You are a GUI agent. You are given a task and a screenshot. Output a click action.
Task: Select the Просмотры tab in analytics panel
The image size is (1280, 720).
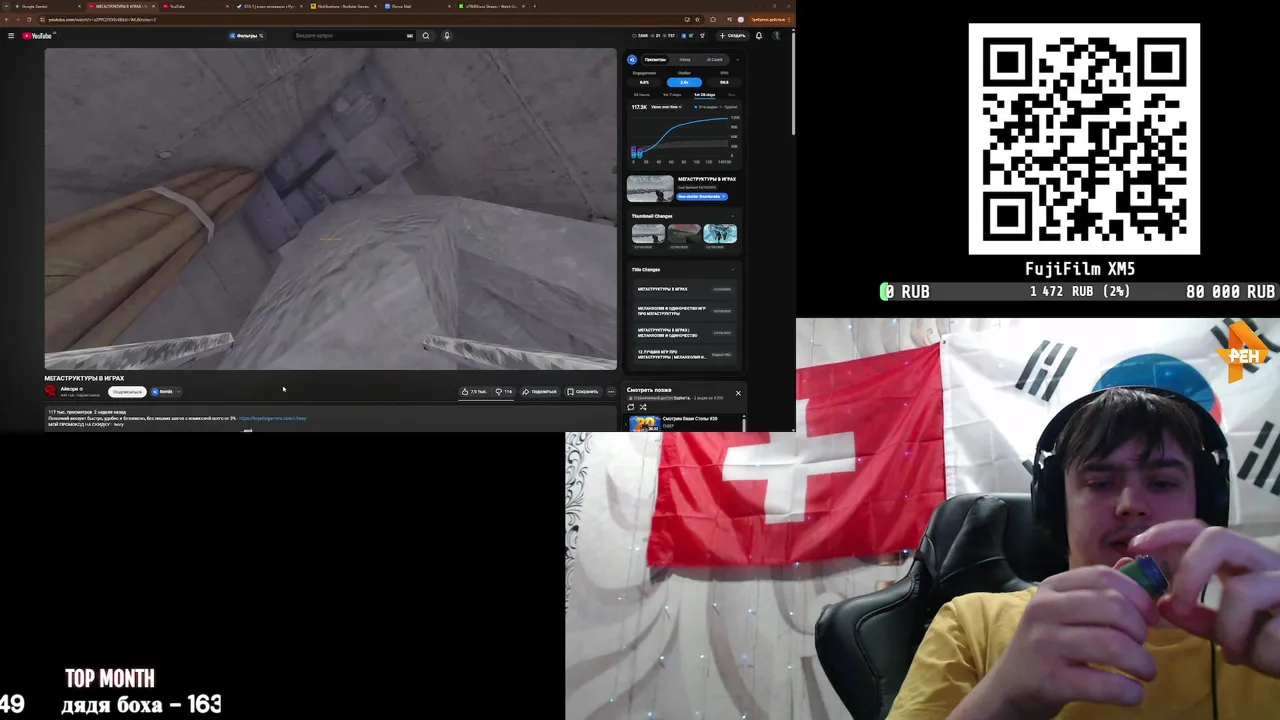pyautogui.click(x=655, y=60)
